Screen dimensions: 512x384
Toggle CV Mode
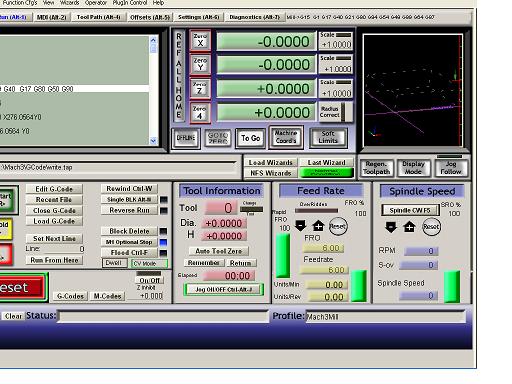tap(149, 263)
